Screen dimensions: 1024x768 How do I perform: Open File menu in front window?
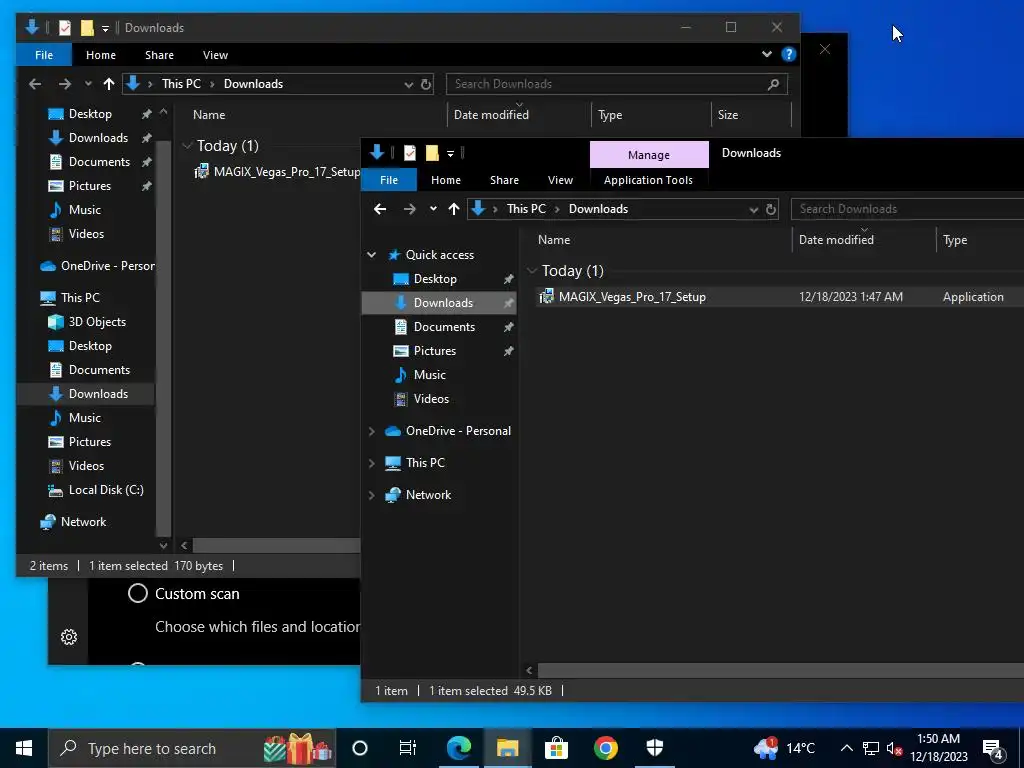(x=389, y=180)
